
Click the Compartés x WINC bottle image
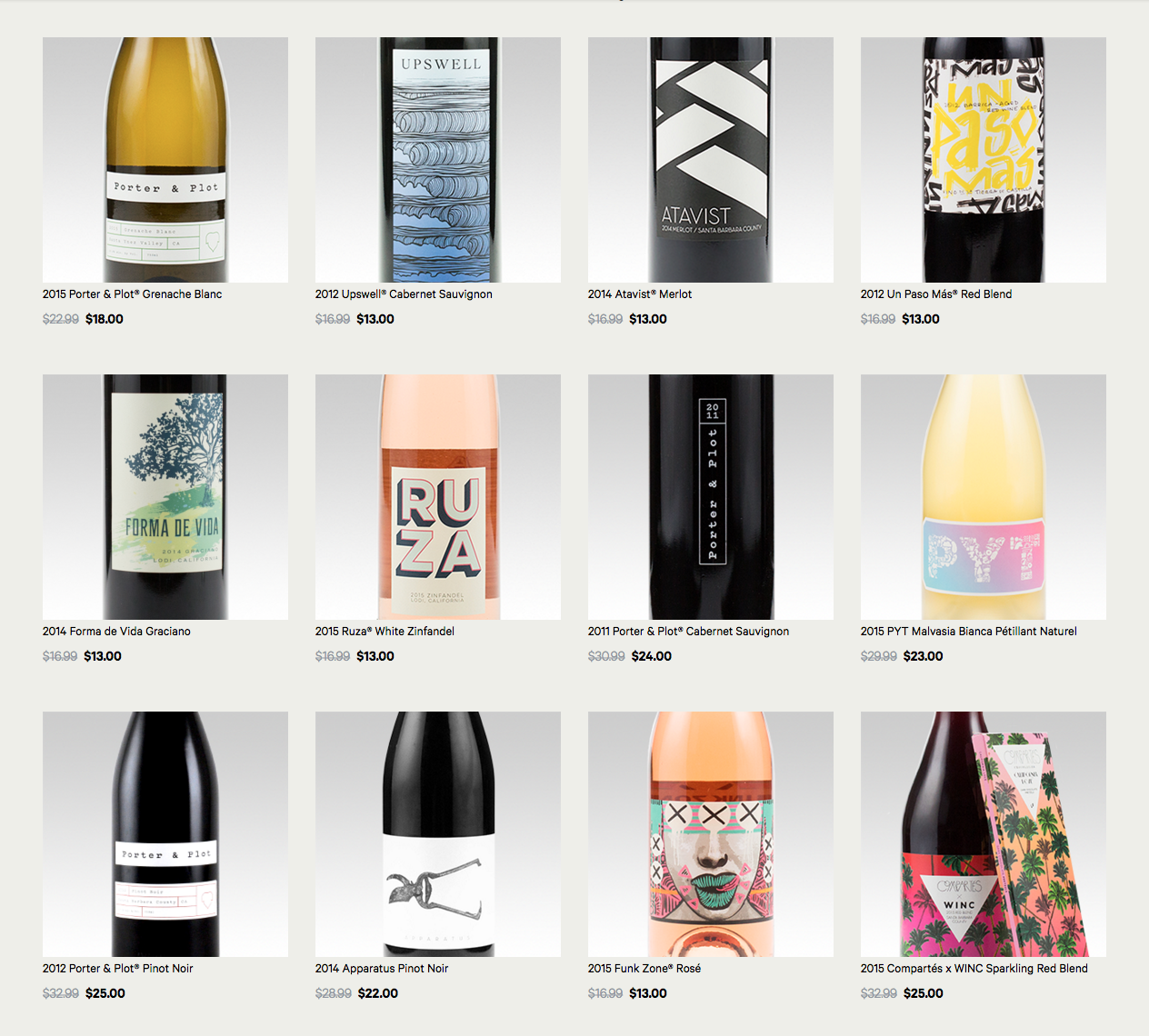tap(984, 834)
